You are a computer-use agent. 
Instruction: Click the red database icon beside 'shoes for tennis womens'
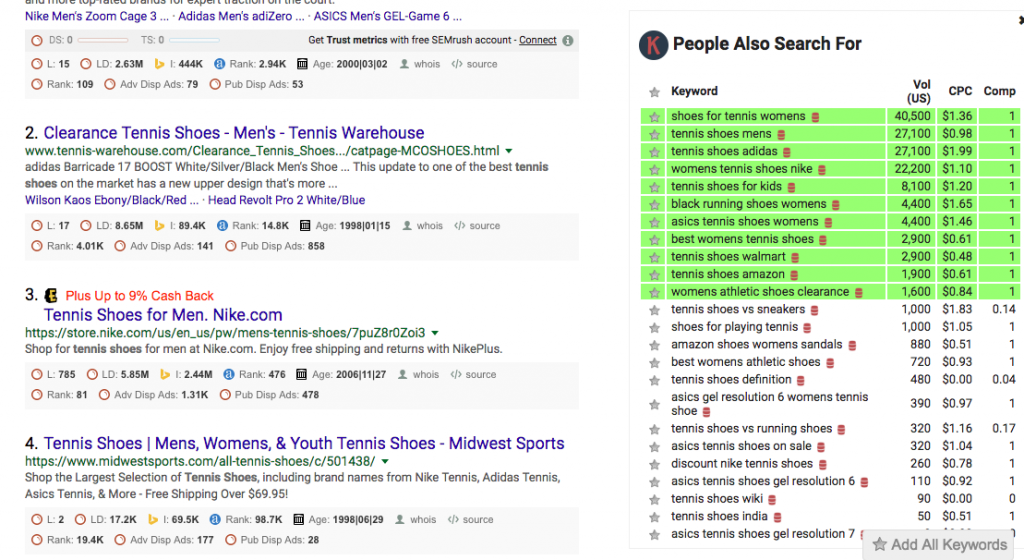pyautogui.click(x=815, y=117)
